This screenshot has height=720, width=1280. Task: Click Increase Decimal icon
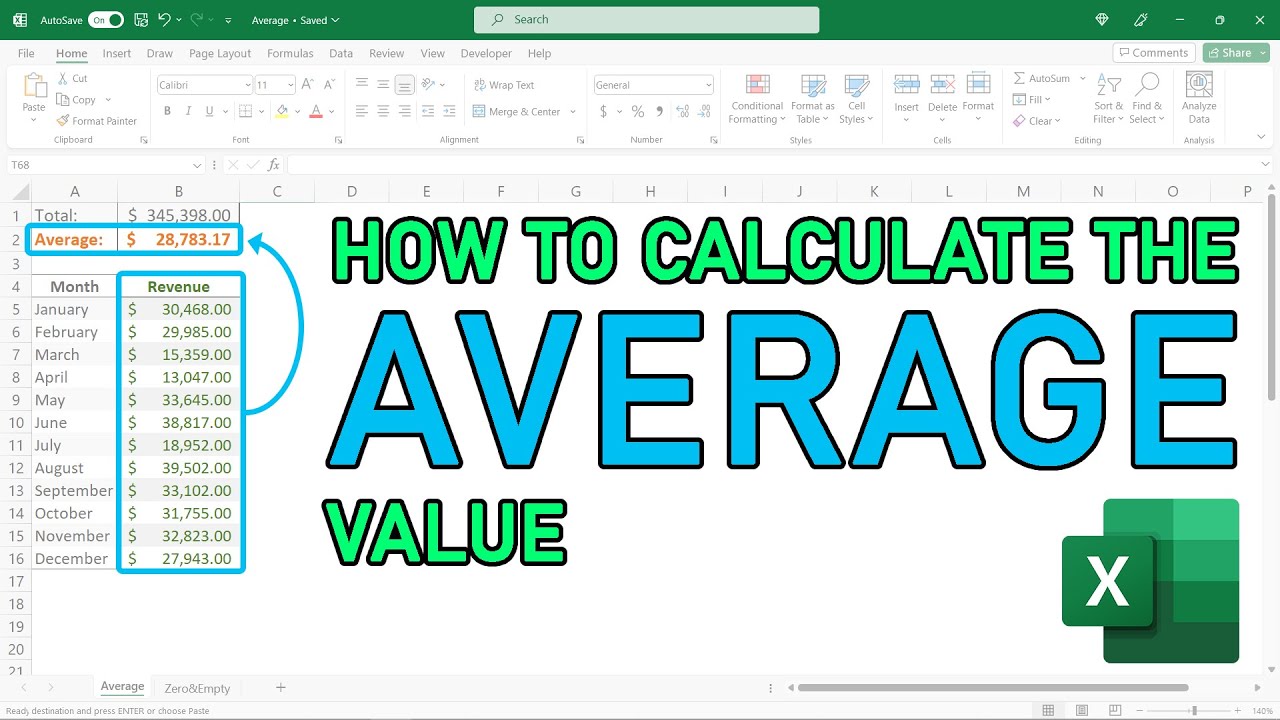click(682, 112)
